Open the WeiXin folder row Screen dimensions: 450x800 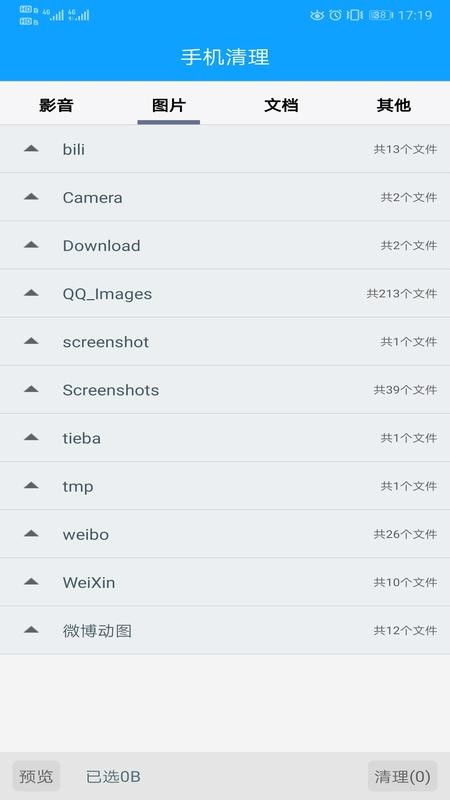point(225,582)
